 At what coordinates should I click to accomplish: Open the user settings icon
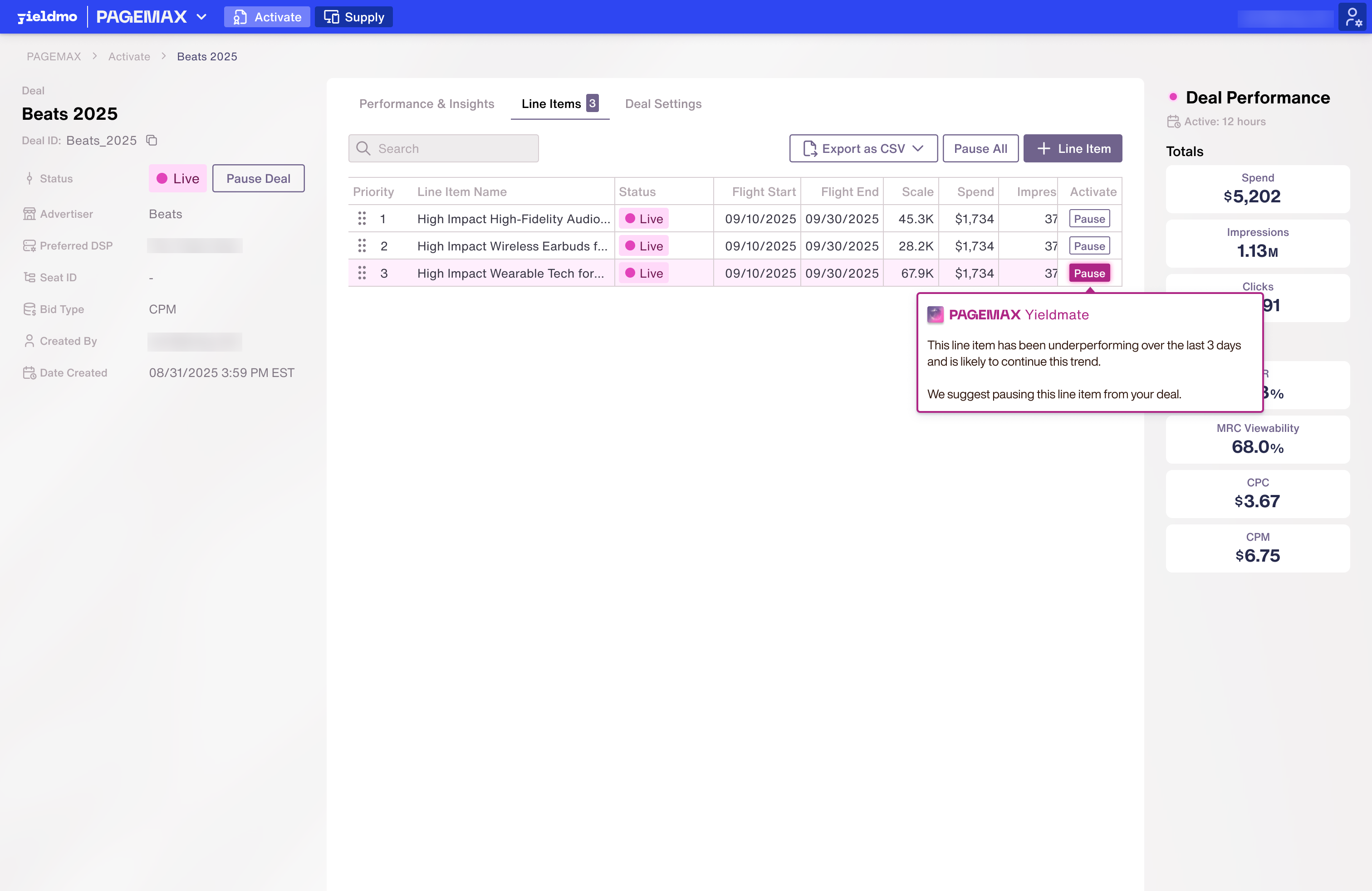[1353, 17]
